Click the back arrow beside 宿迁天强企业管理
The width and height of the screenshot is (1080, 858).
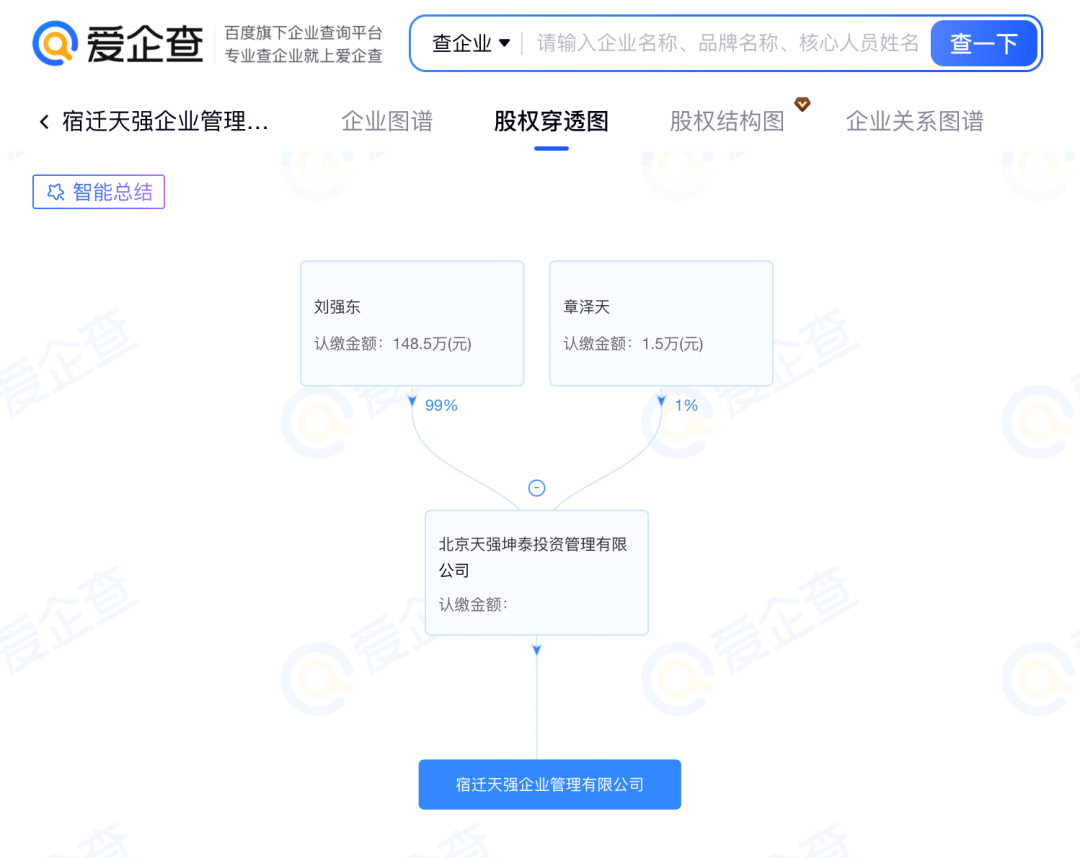(x=44, y=122)
